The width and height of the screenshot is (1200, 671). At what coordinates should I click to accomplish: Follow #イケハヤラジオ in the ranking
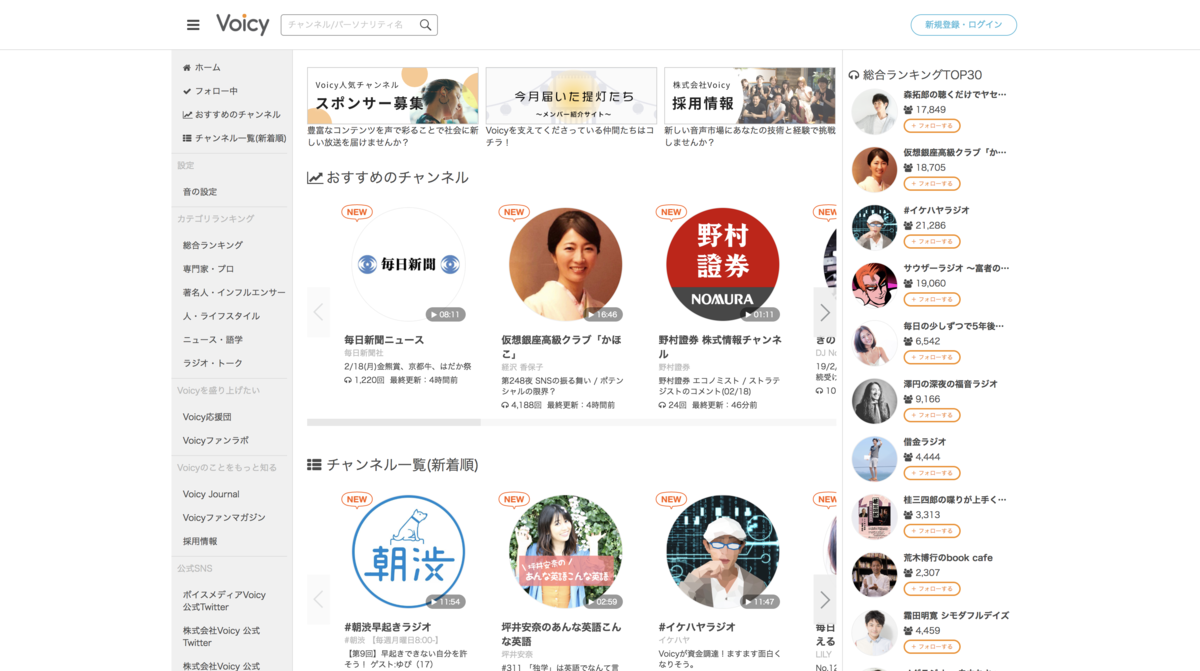point(932,242)
